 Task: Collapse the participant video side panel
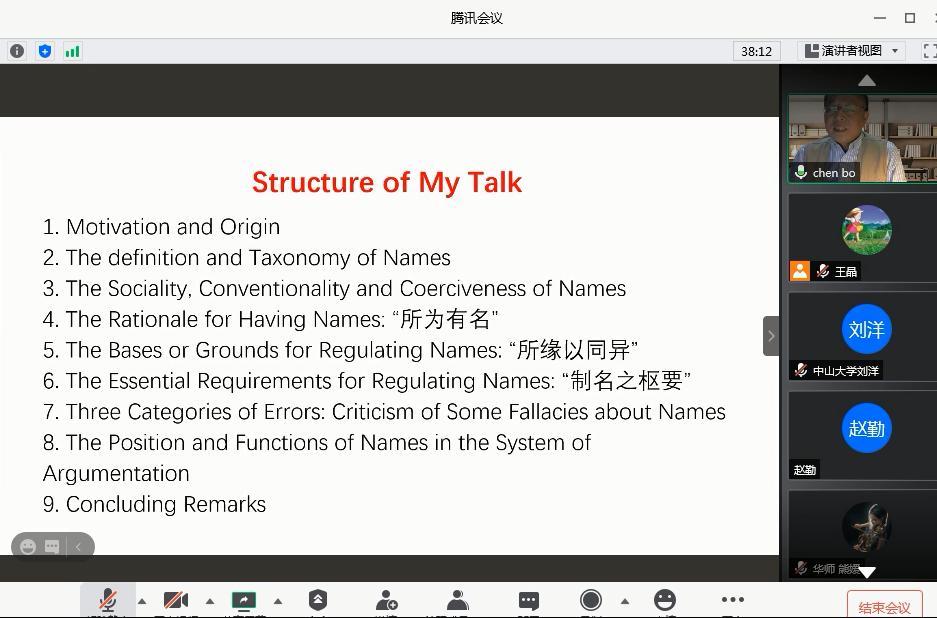(771, 336)
